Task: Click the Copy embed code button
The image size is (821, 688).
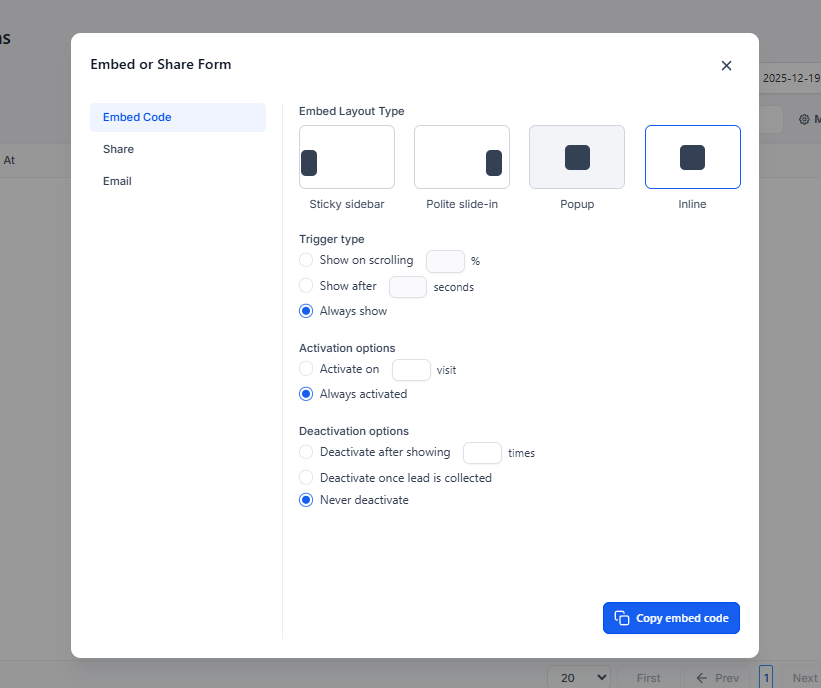Action: coord(671,618)
